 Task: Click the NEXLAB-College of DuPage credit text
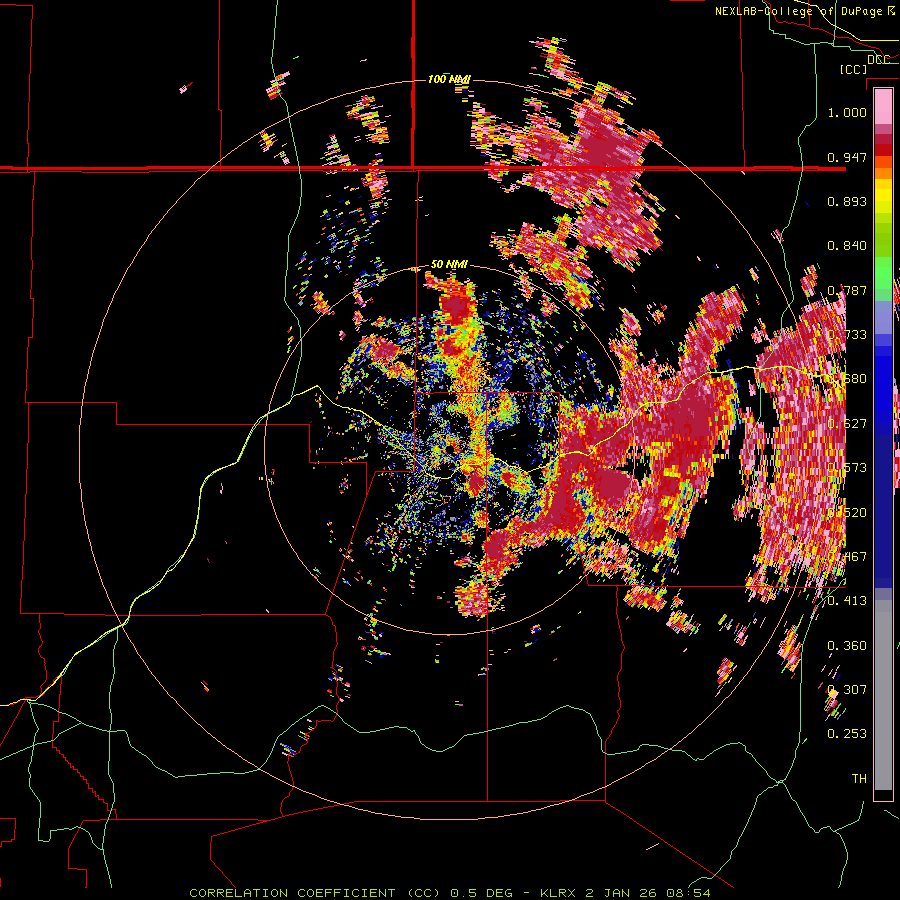(804, 11)
